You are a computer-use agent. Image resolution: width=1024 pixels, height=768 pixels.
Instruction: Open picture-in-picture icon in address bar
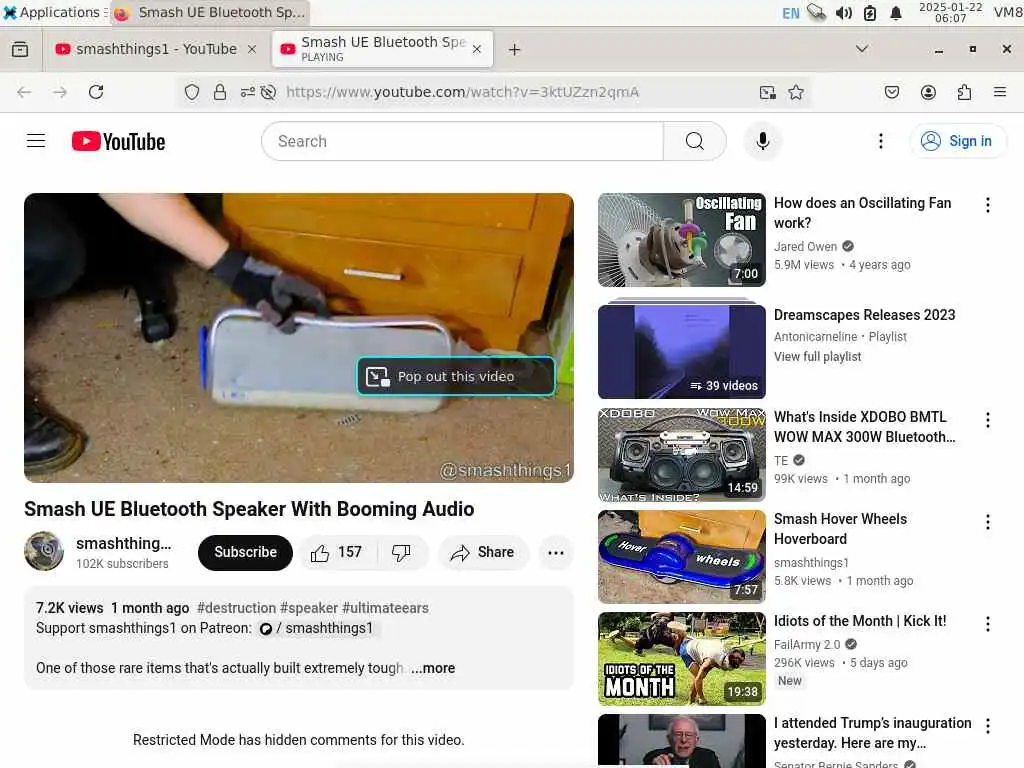pyautogui.click(x=767, y=92)
